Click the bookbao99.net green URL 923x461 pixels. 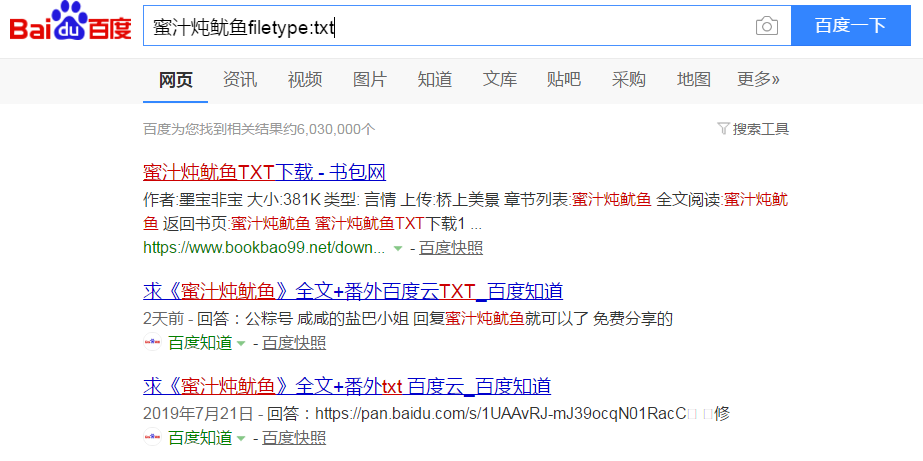pyautogui.click(x=264, y=248)
